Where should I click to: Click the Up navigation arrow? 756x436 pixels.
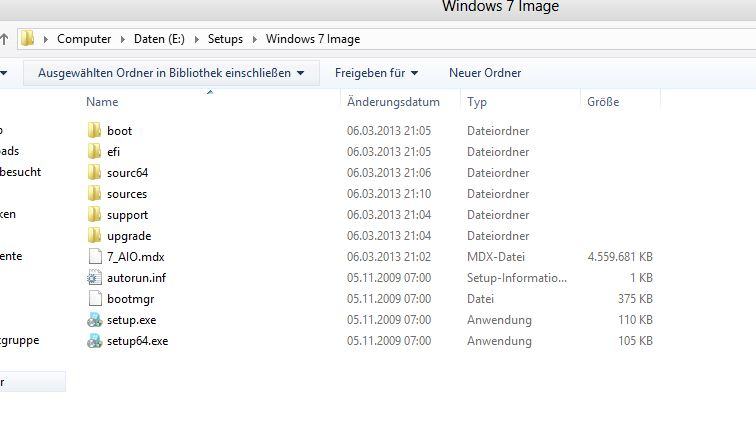tap(4, 39)
